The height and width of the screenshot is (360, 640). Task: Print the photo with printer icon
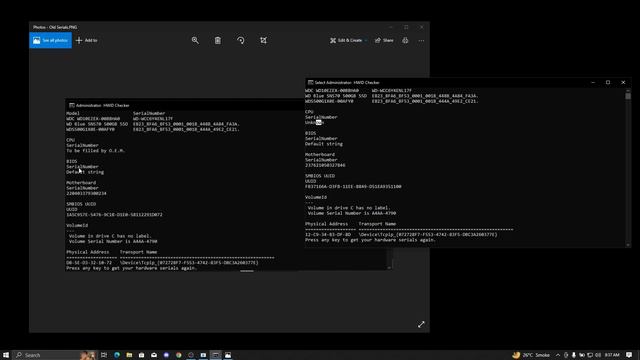coord(405,40)
